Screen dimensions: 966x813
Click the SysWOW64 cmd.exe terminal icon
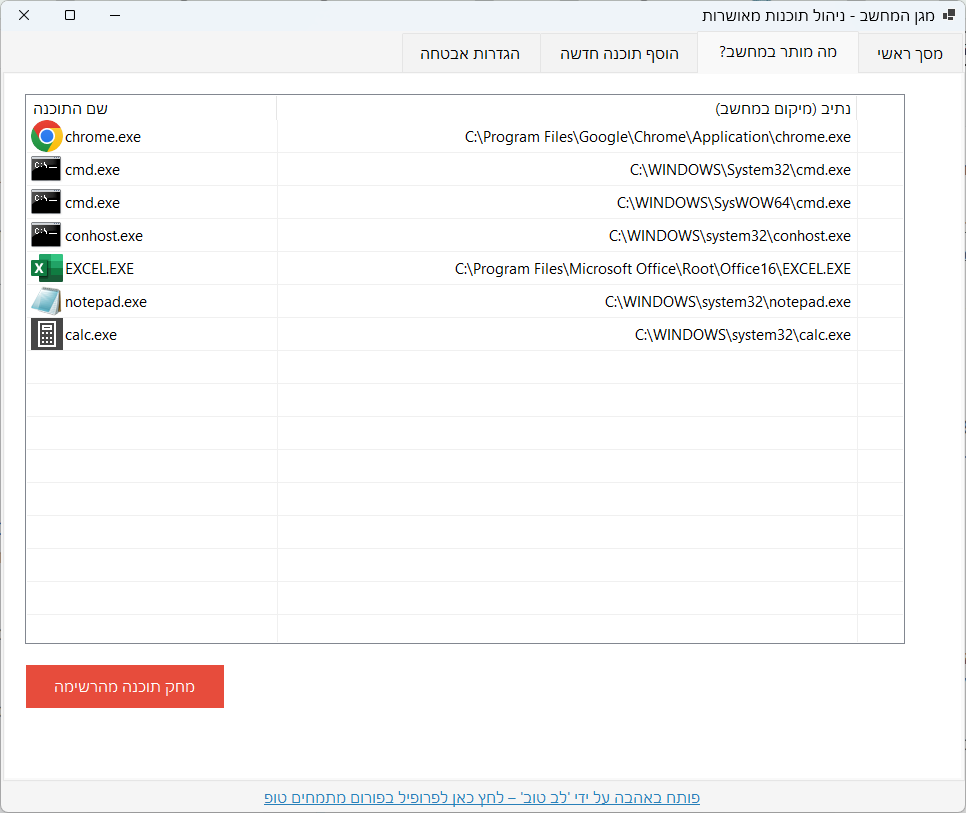(47, 203)
